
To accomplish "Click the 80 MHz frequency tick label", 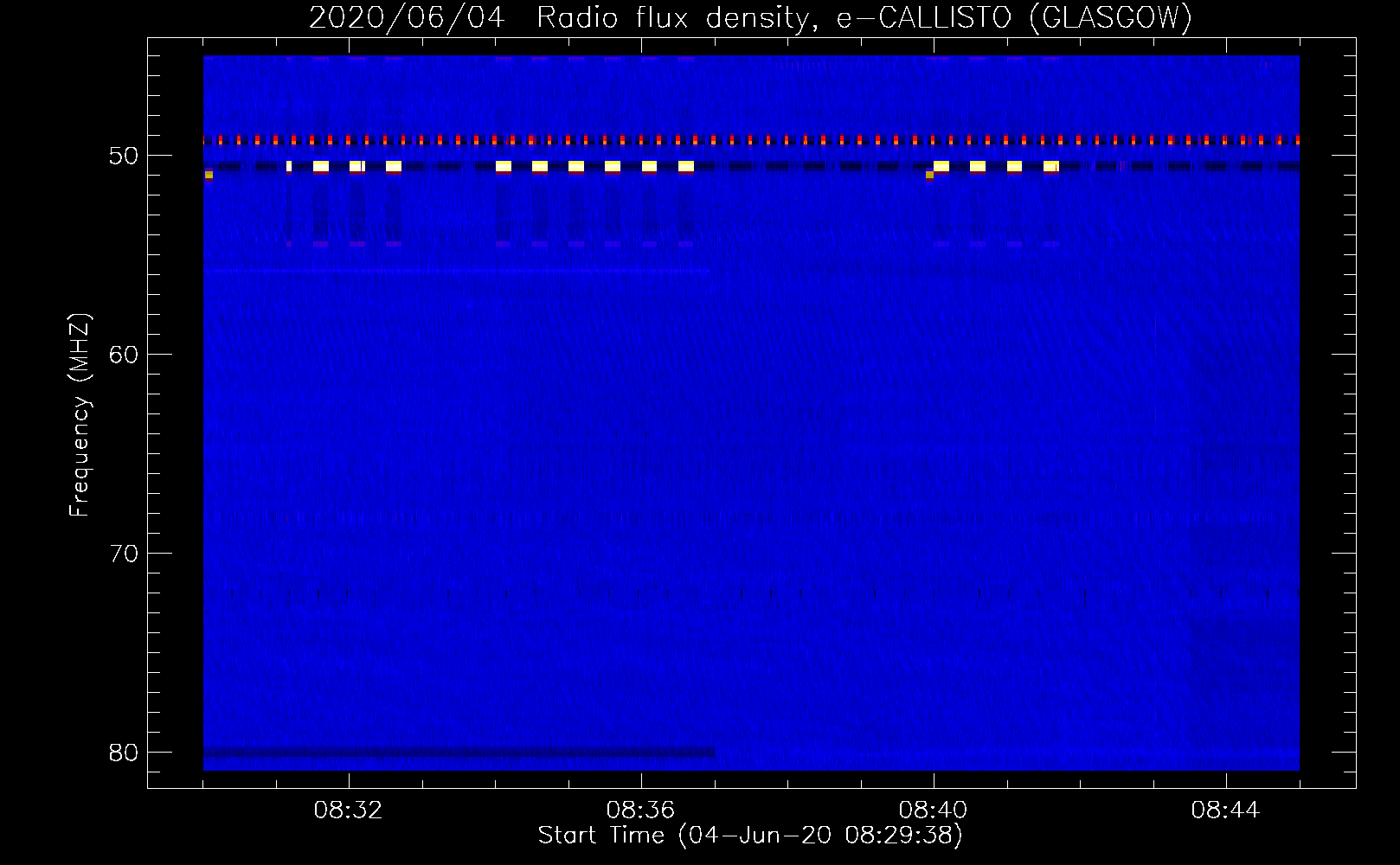I will [125, 753].
